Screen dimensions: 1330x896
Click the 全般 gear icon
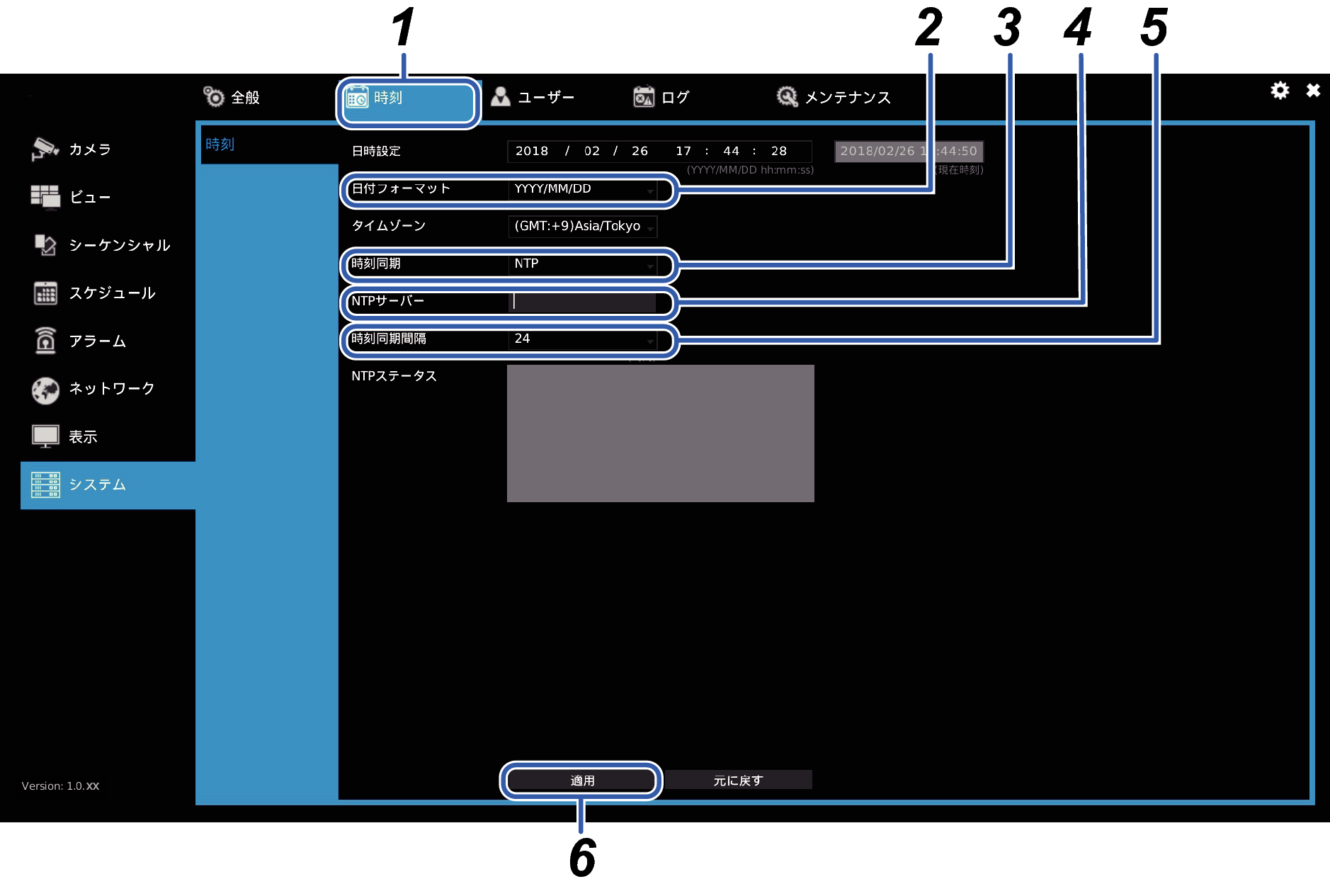(213, 96)
